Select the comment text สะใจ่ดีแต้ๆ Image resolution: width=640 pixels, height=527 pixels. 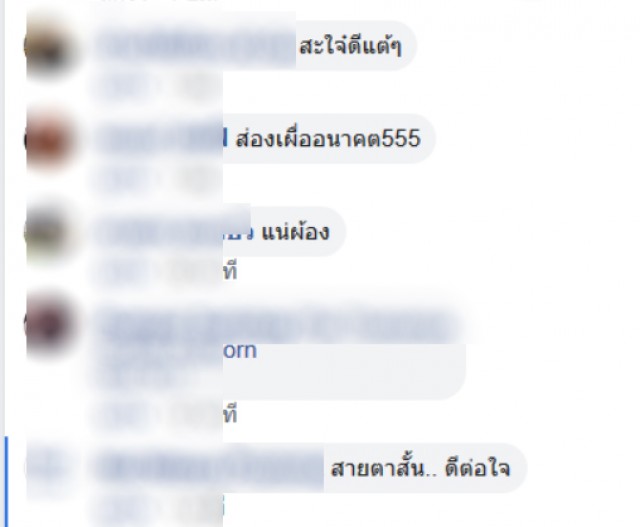point(351,46)
